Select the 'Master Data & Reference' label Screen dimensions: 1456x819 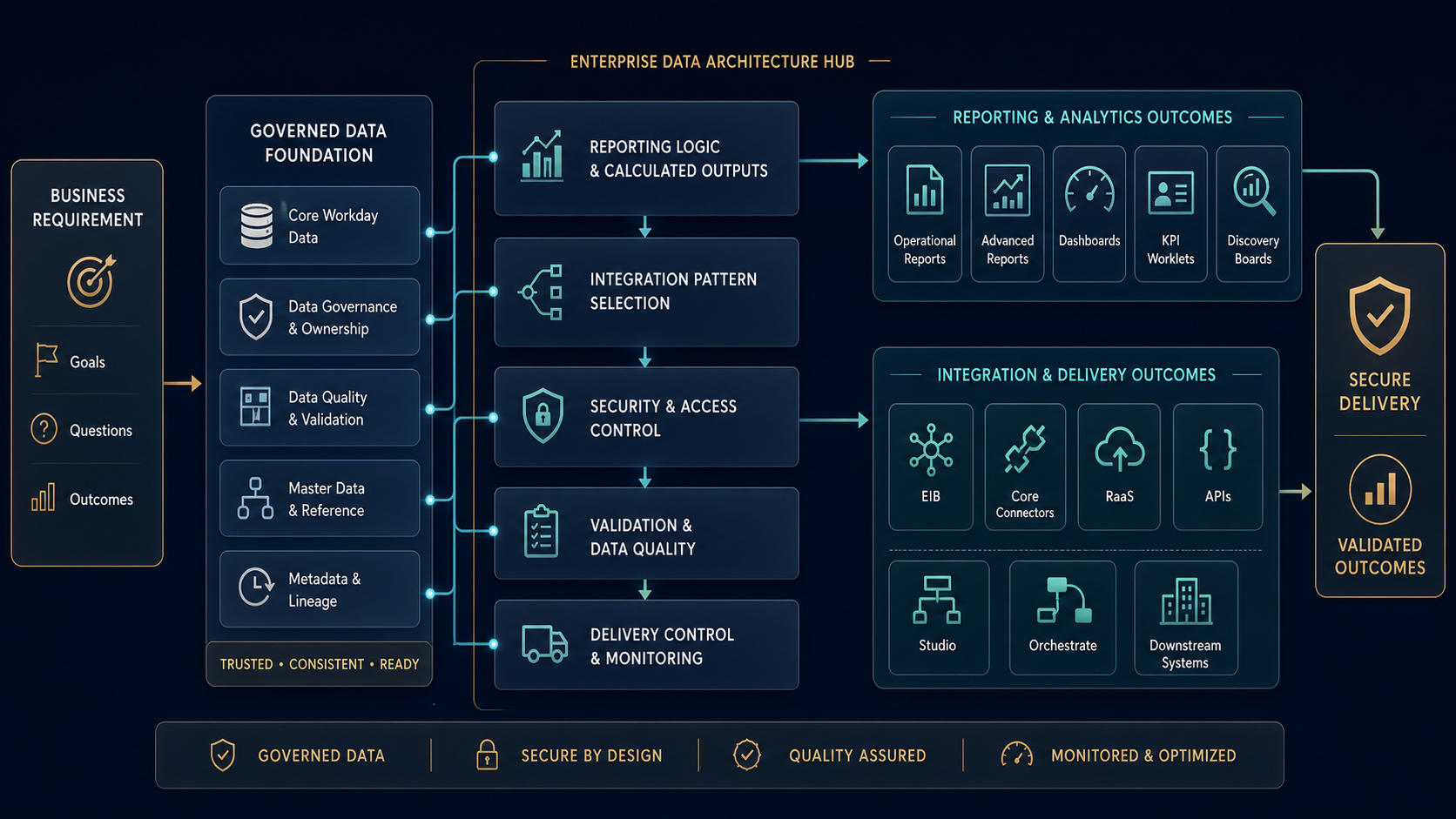pyautogui.click(x=327, y=500)
